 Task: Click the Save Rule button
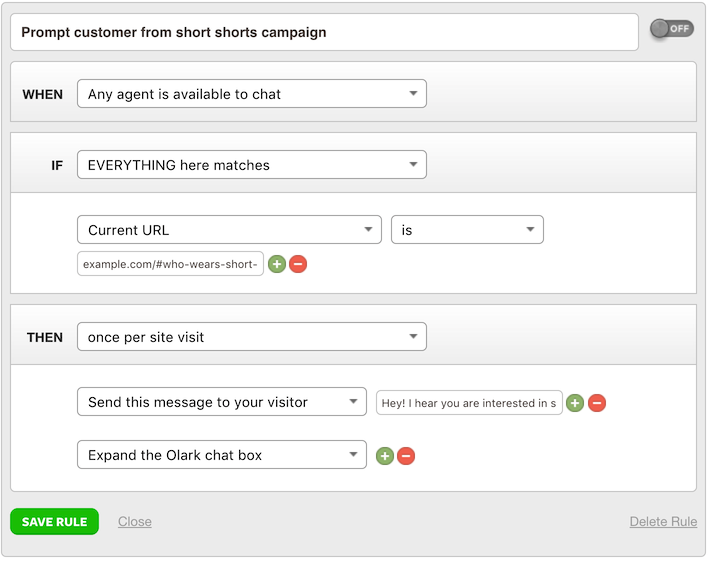pyautogui.click(x=54, y=522)
